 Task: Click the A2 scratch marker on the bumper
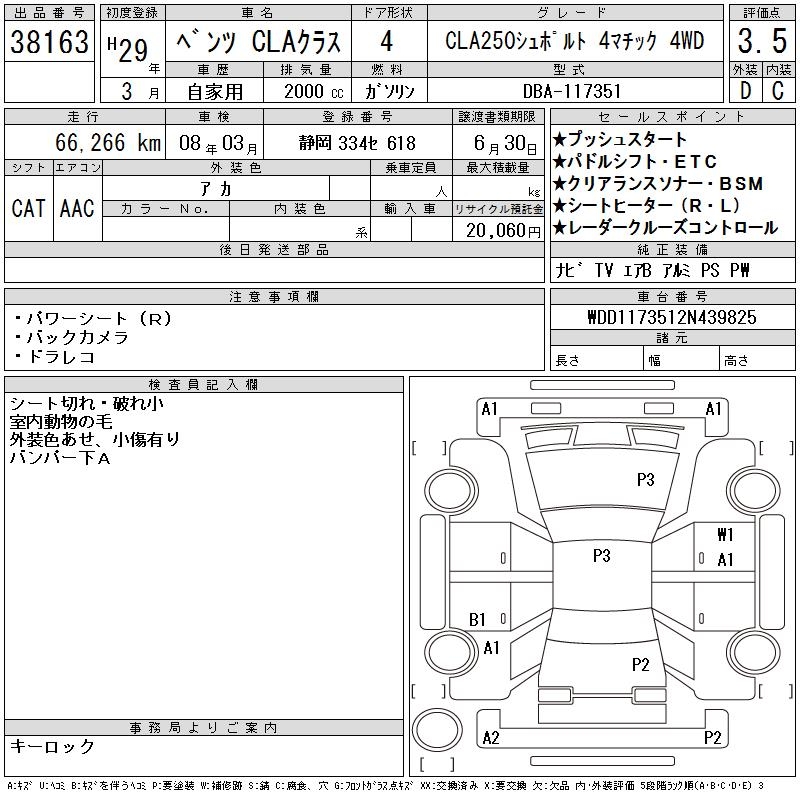tap(490, 738)
